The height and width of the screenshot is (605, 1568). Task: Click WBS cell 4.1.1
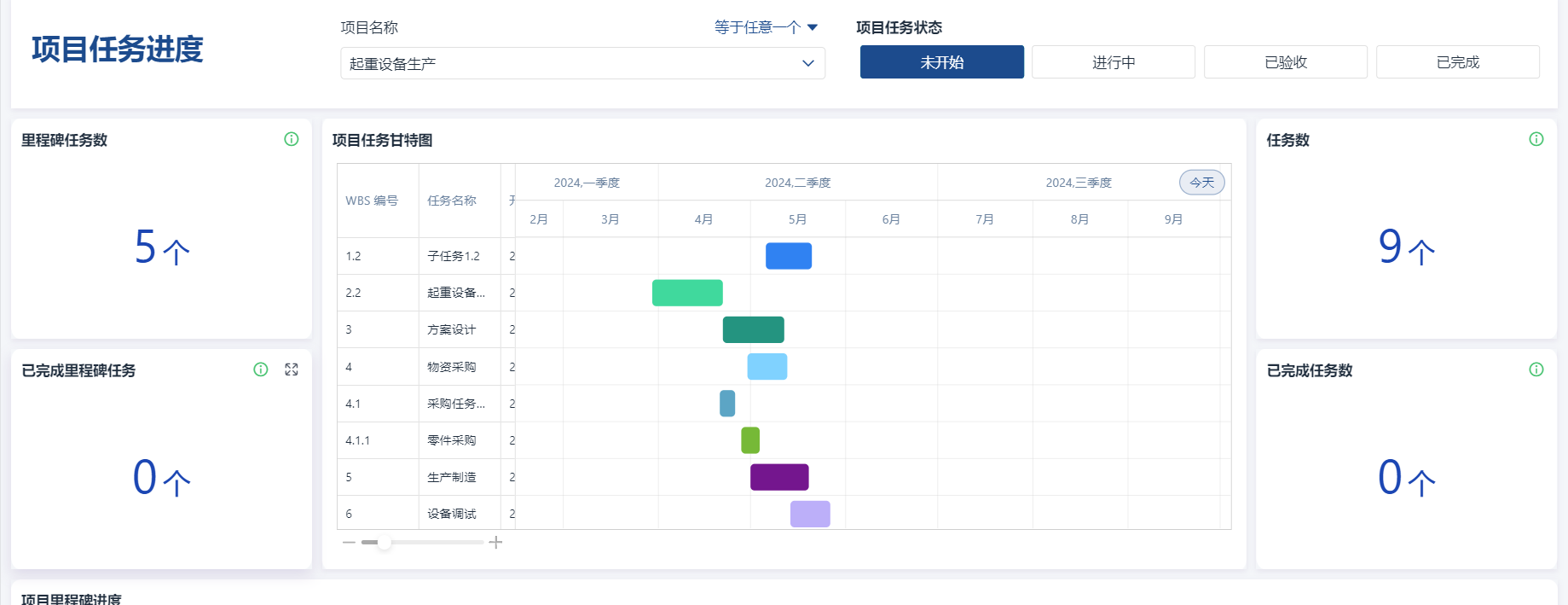(378, 440)
